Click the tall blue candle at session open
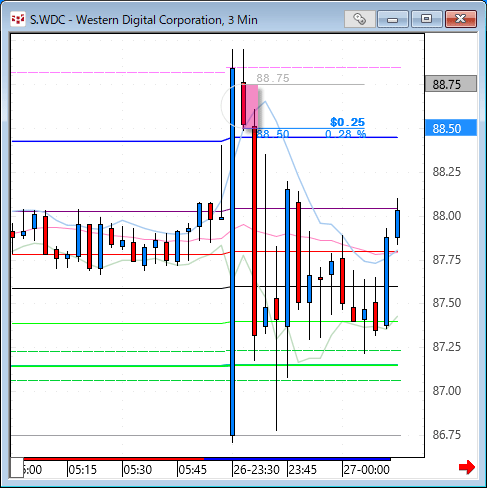Image resolution: width=487 pixels, height=488 pixels. (x=232, y=252)
